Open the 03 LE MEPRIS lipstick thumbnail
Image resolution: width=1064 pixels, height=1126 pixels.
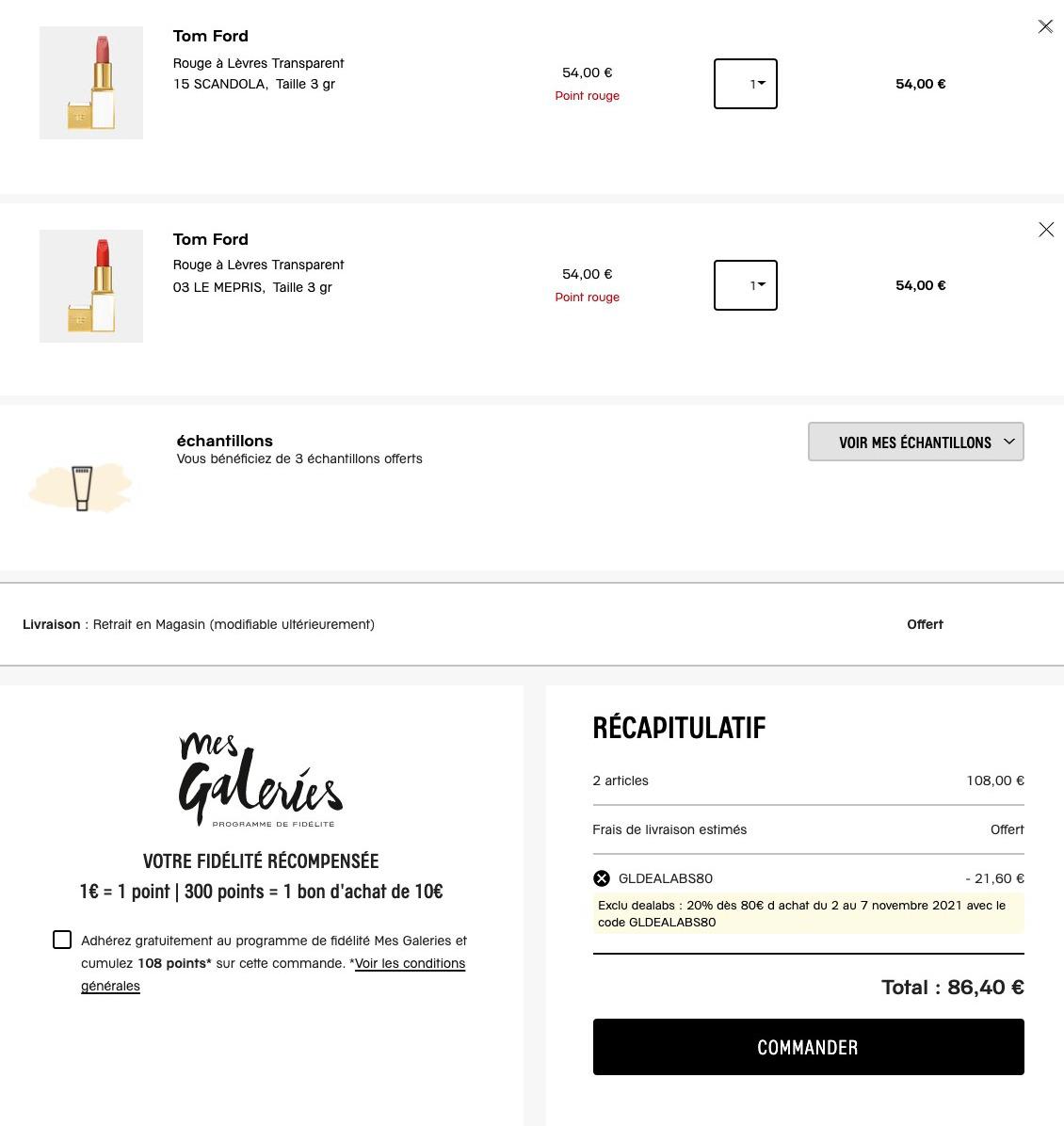[91, 286]
